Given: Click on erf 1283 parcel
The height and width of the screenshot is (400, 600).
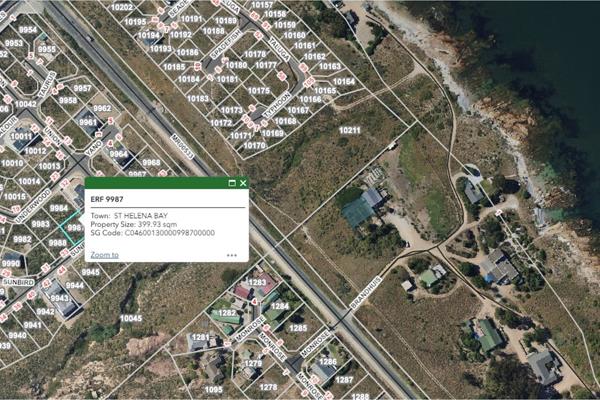Looking at the screenshot, I should click(x=256, y=283).
